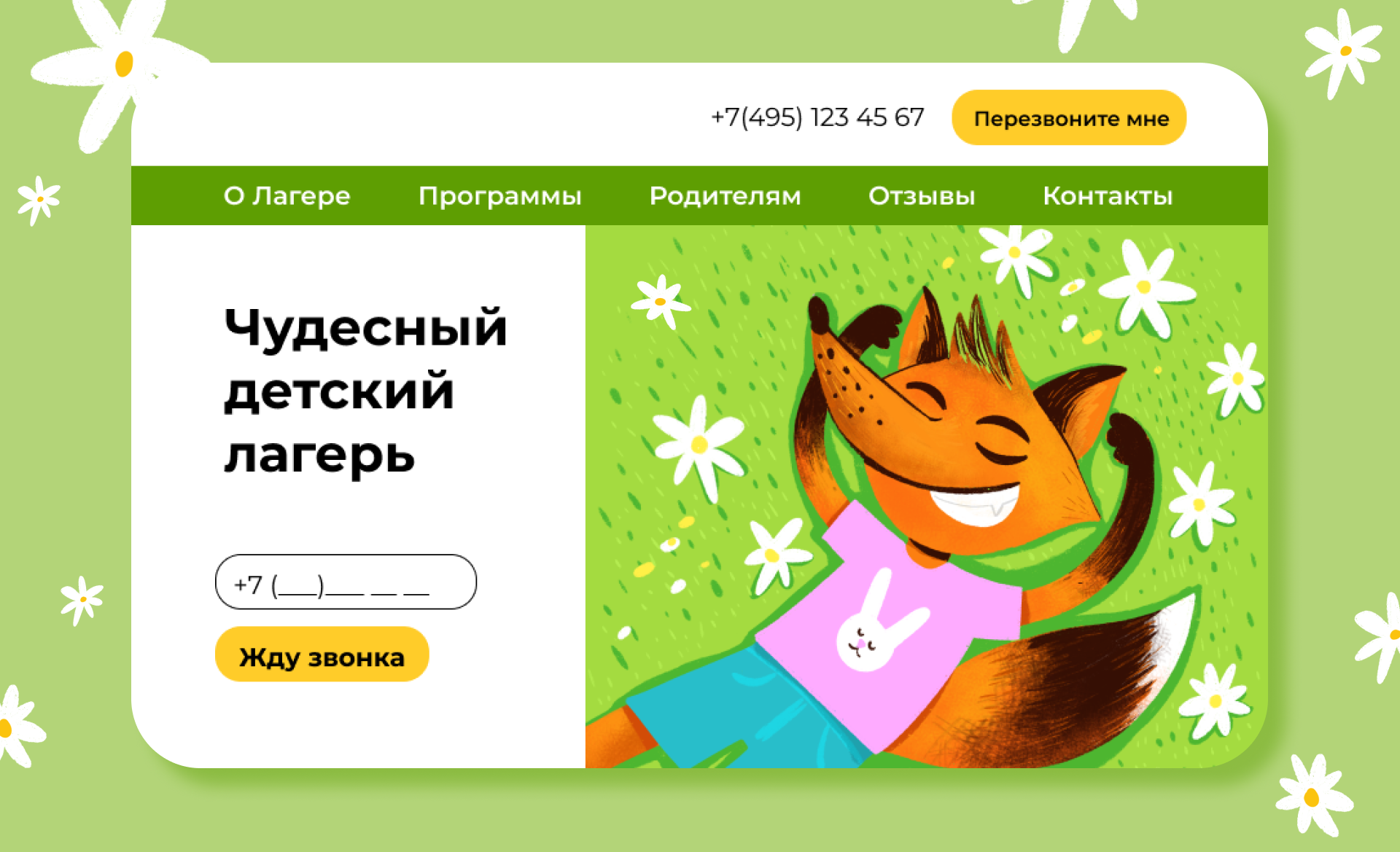Click the Жду звонка button
Image resolution: width=1400 pixels, height=852 pixels.
[322, 654]
